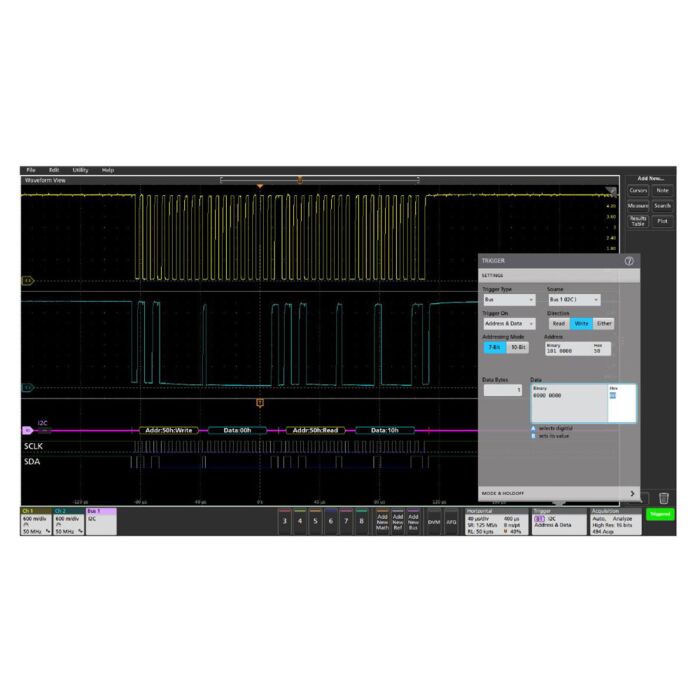Open the Ch 2 channel badge

pyautogui.click(x=69, y=521)
